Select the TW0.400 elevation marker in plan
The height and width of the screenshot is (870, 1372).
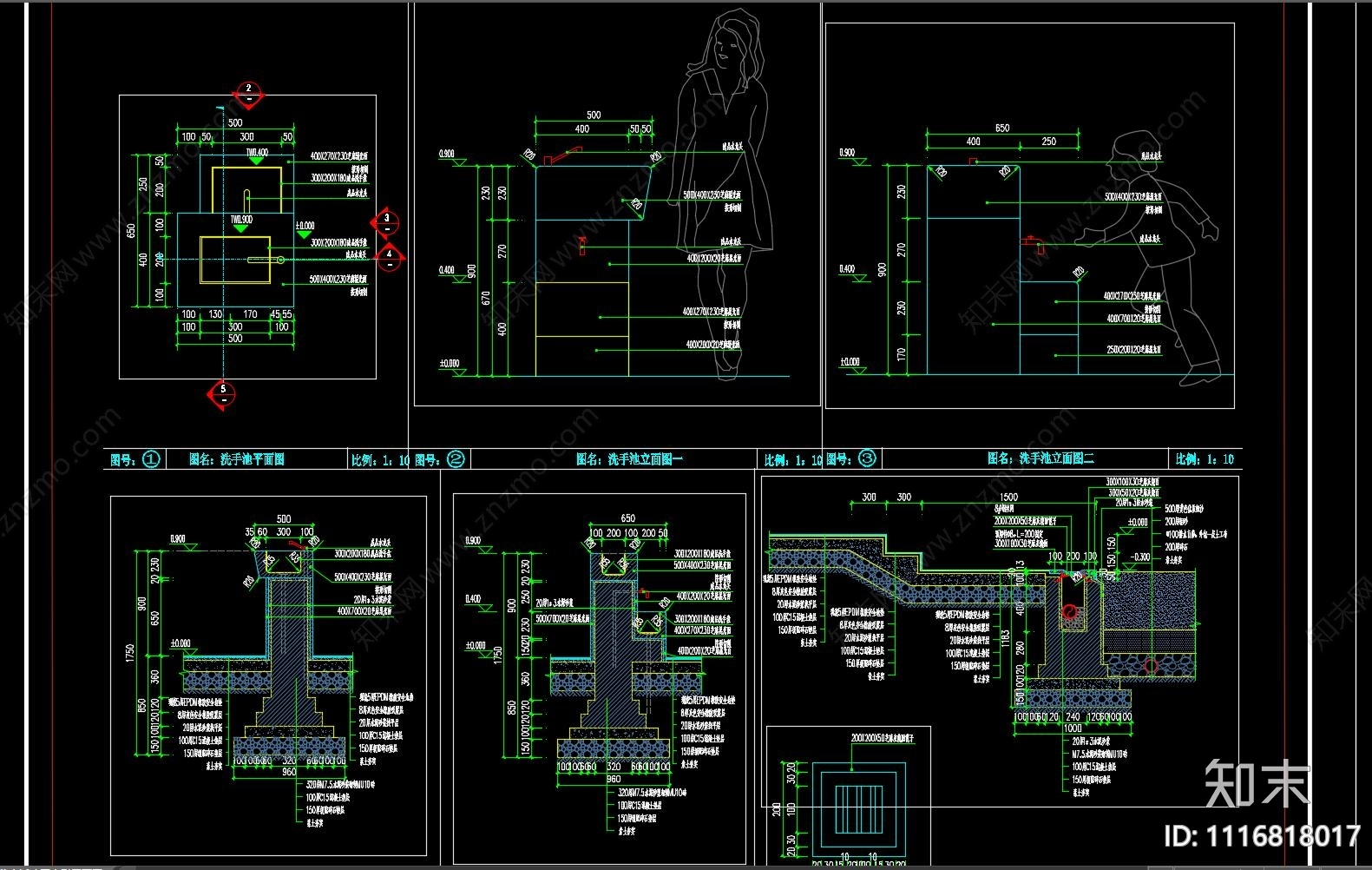pyautogui.click(x=256, y=156)
